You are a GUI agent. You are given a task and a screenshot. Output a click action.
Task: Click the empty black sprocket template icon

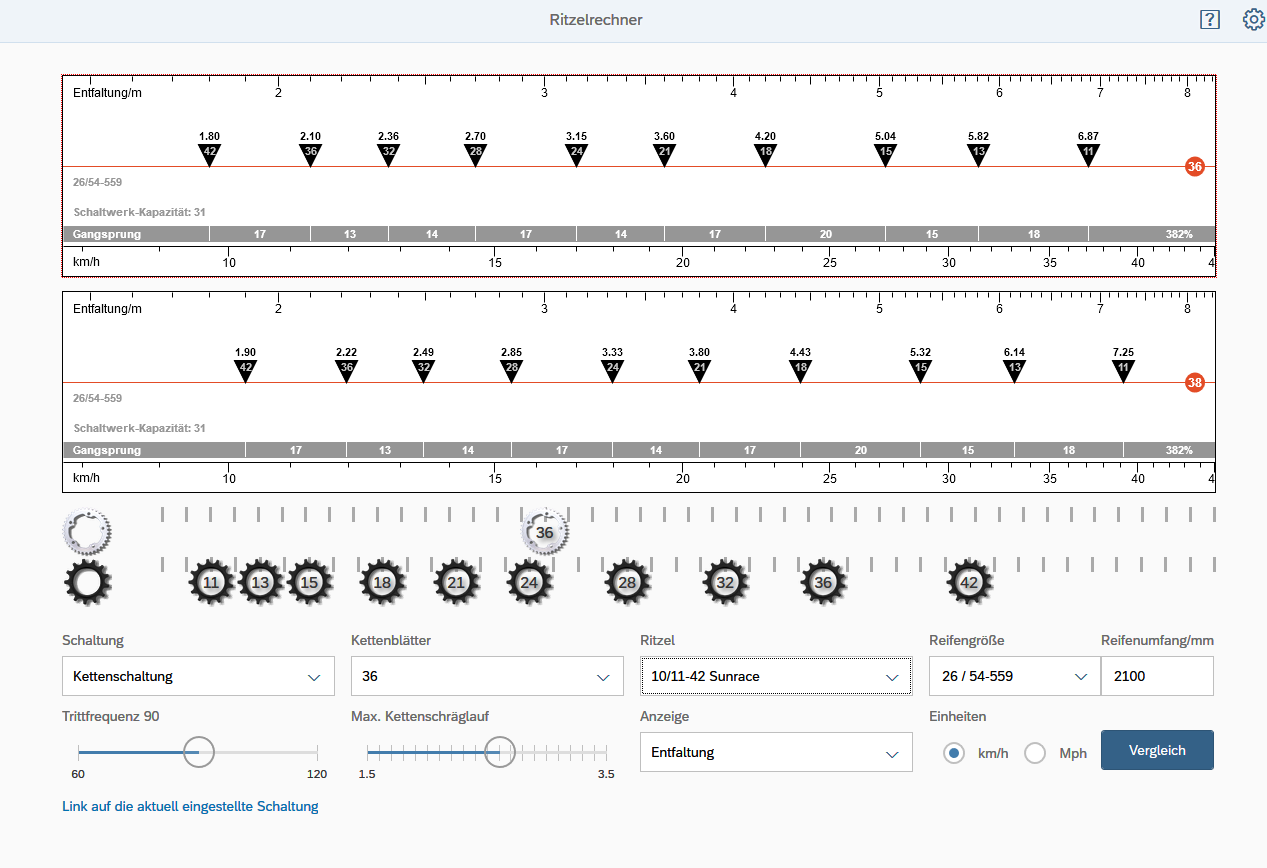[87, 582]
